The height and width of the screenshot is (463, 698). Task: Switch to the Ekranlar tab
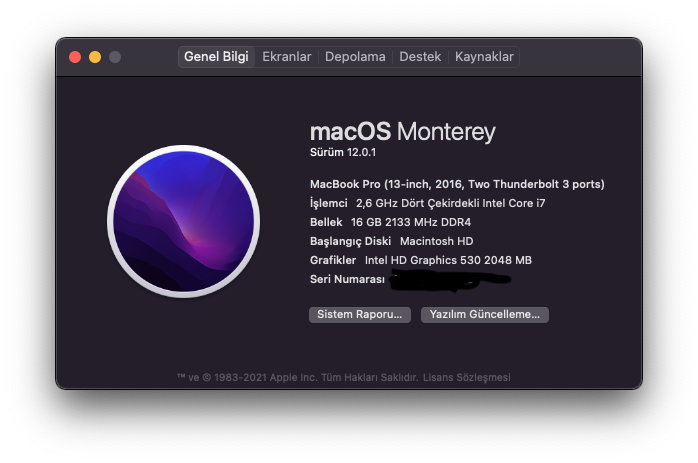point(287,57)
